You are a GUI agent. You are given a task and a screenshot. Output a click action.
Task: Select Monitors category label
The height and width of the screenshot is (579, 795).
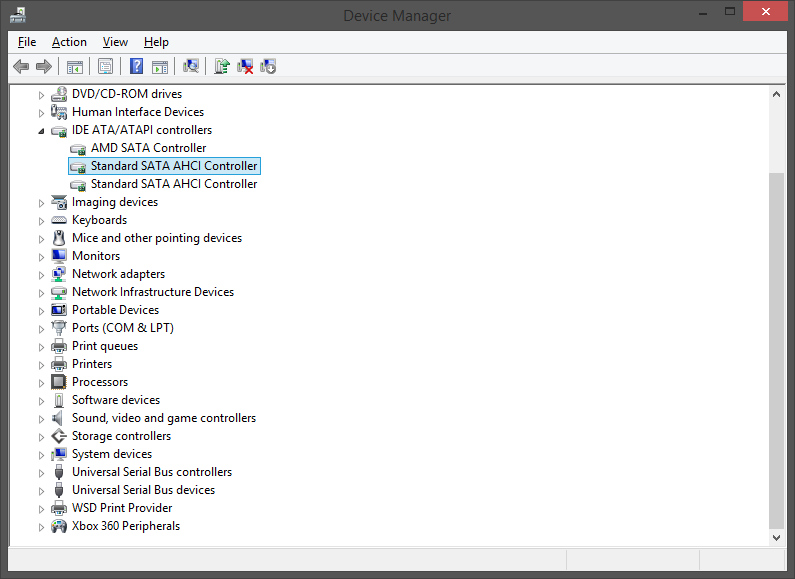[96, 256]
